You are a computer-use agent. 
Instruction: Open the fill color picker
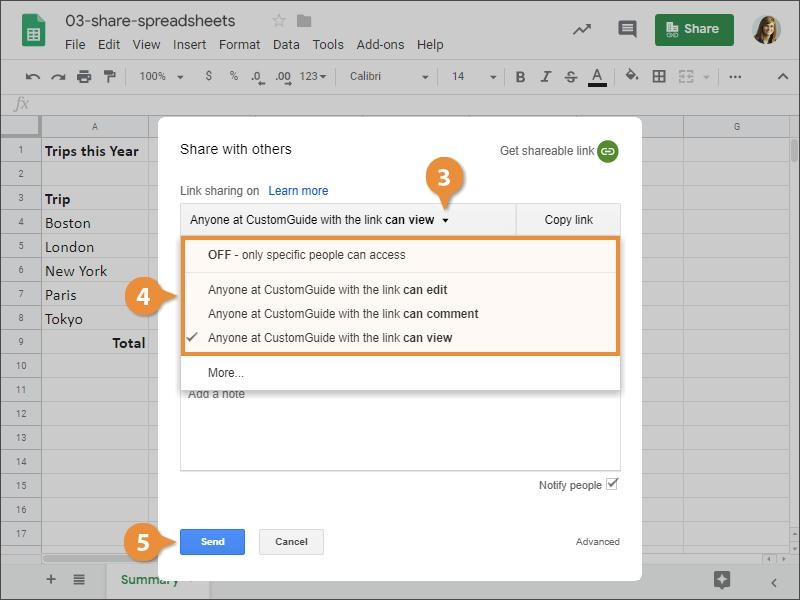632,76
